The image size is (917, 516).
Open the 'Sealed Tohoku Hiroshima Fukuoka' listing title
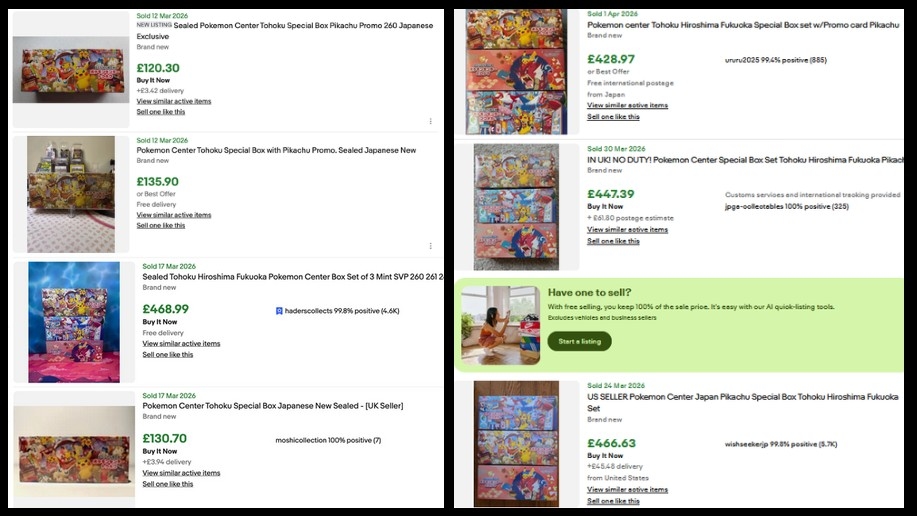pyautogui.click(x=292, y=277)
